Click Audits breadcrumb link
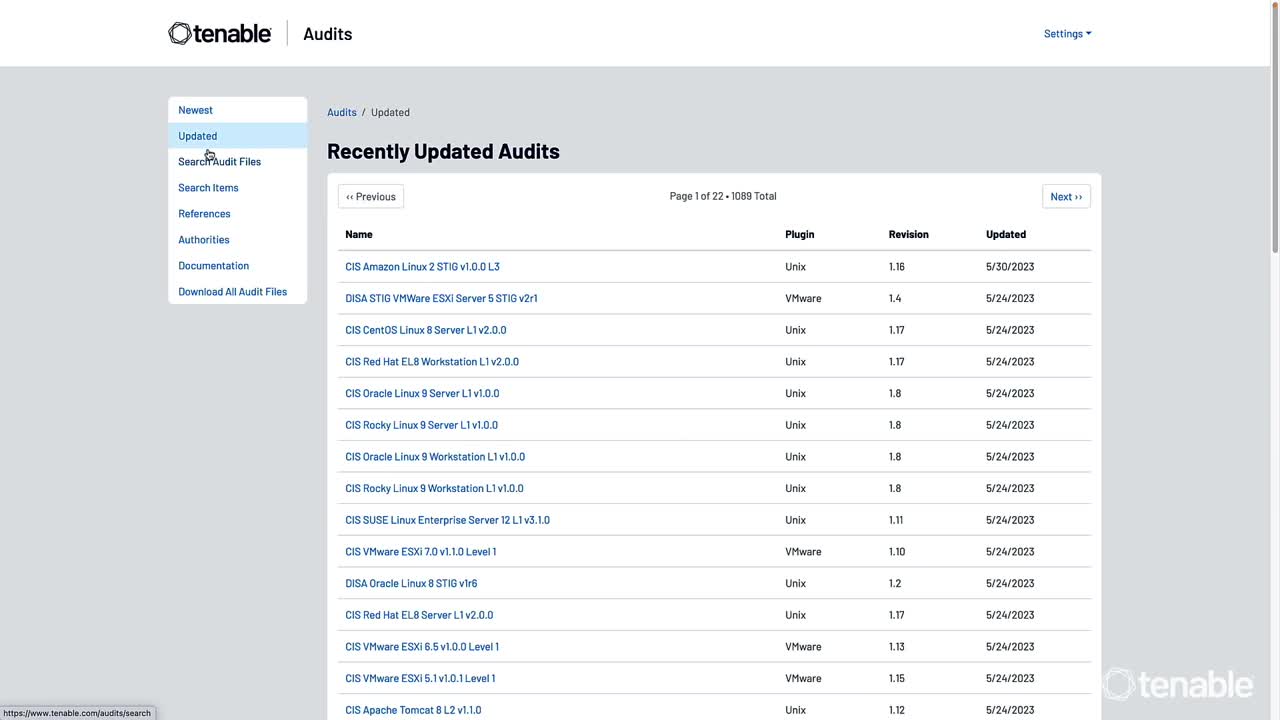1280x720 pixels. tap(341, 113)
